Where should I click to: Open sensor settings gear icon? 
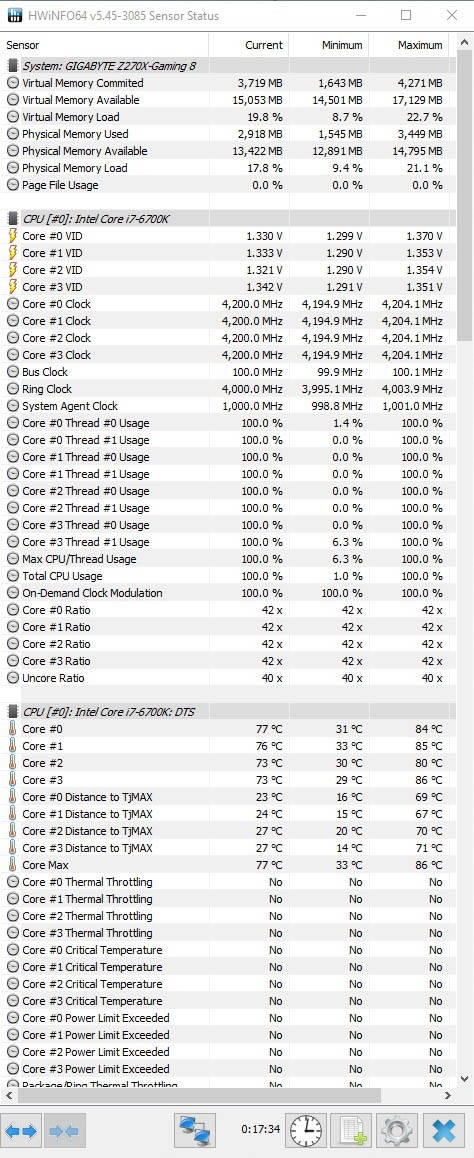[397, 1131]
